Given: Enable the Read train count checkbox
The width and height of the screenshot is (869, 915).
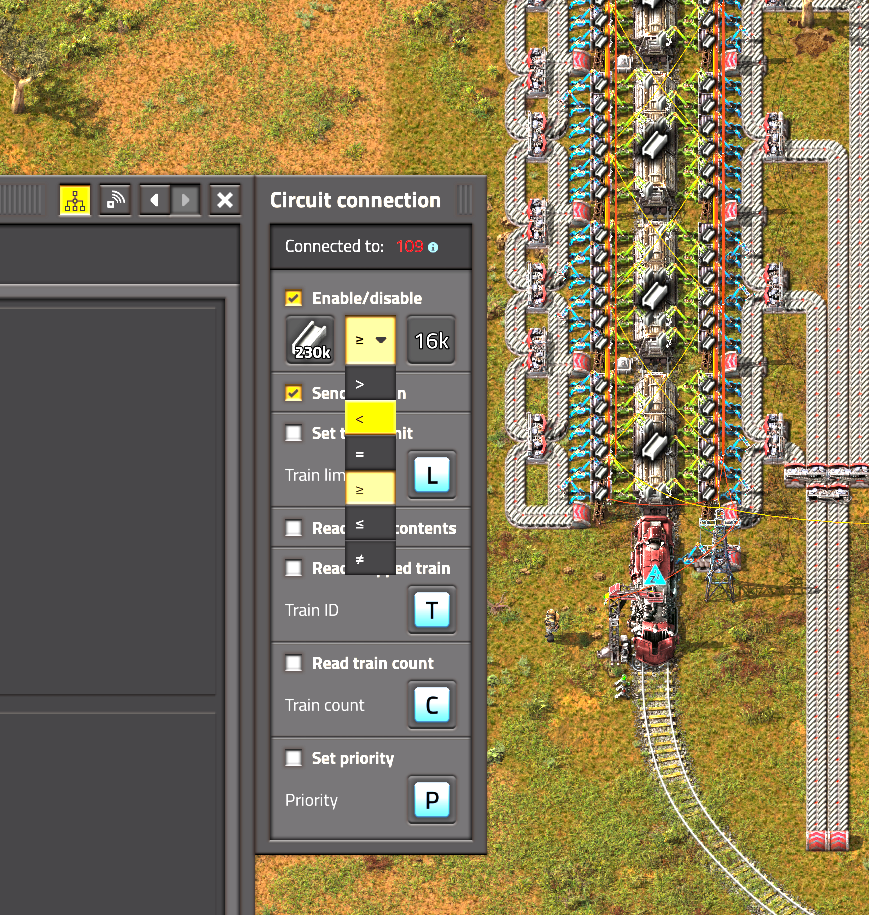Looking at the screenshot, I should coord(294,663).
